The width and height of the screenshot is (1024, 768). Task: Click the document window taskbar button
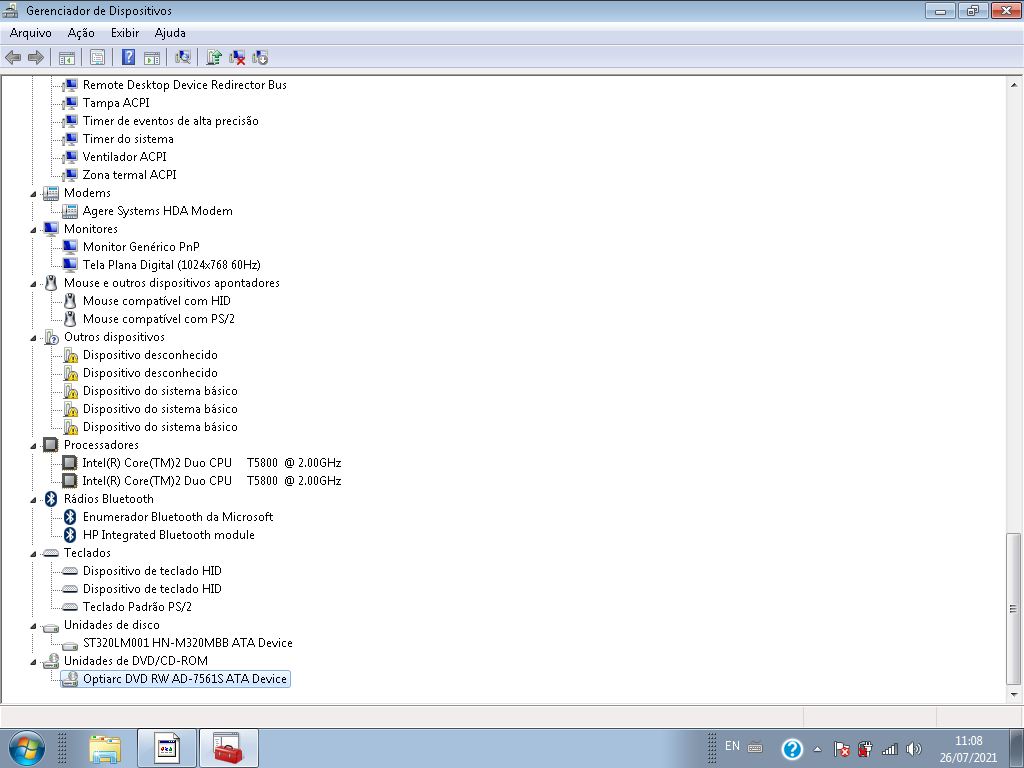(x=167, y=748)
